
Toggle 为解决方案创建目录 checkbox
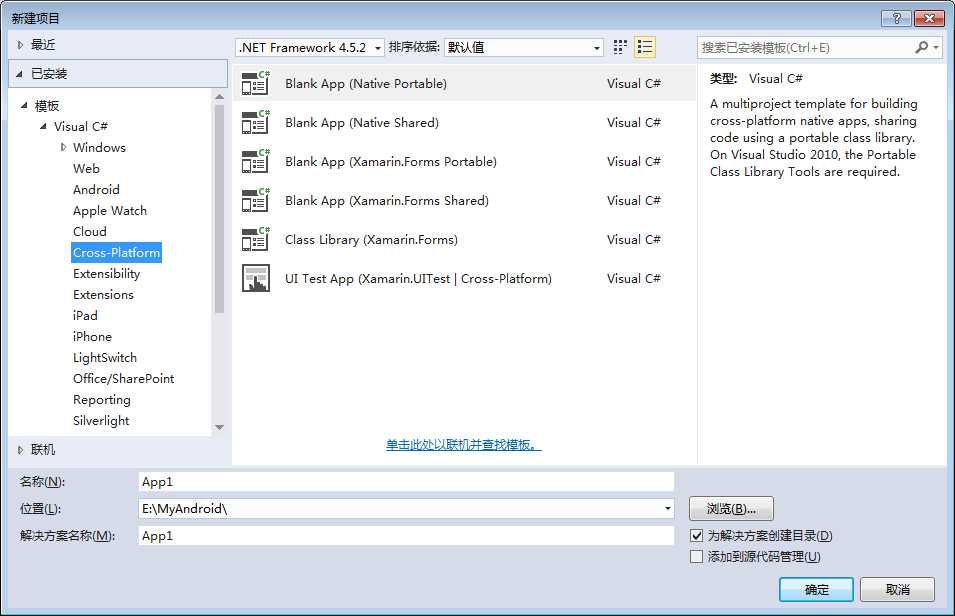pyautogui.click(x=697, y=536)
